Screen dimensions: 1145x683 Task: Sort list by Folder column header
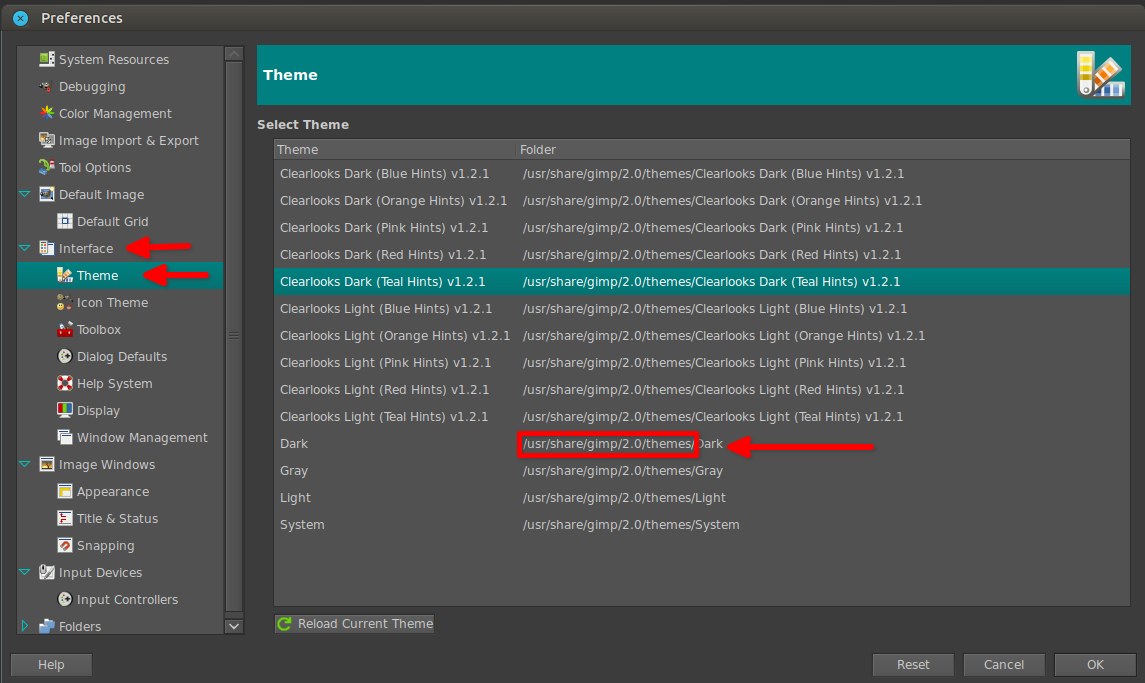[823, 150]
